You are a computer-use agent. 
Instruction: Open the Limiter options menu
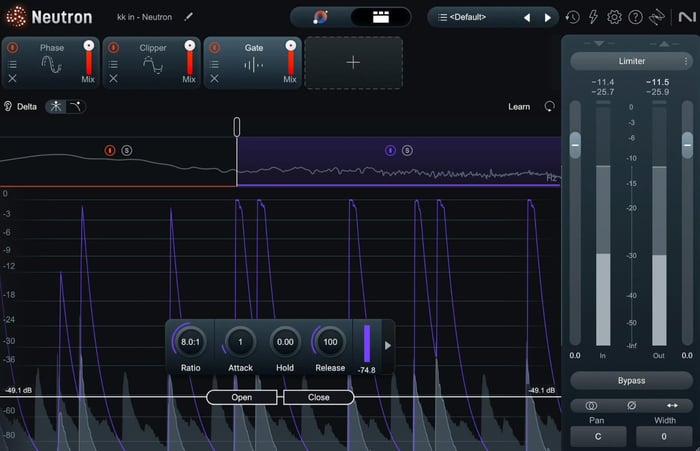tap(686, 61)
